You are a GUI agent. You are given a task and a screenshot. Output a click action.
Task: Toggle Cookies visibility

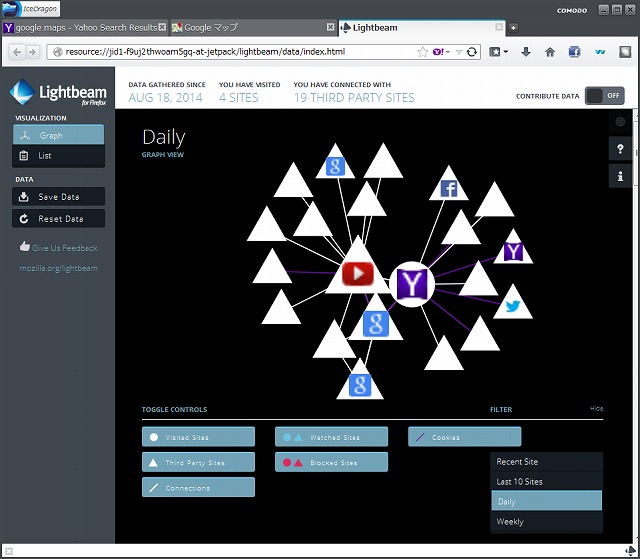point(464,437)
